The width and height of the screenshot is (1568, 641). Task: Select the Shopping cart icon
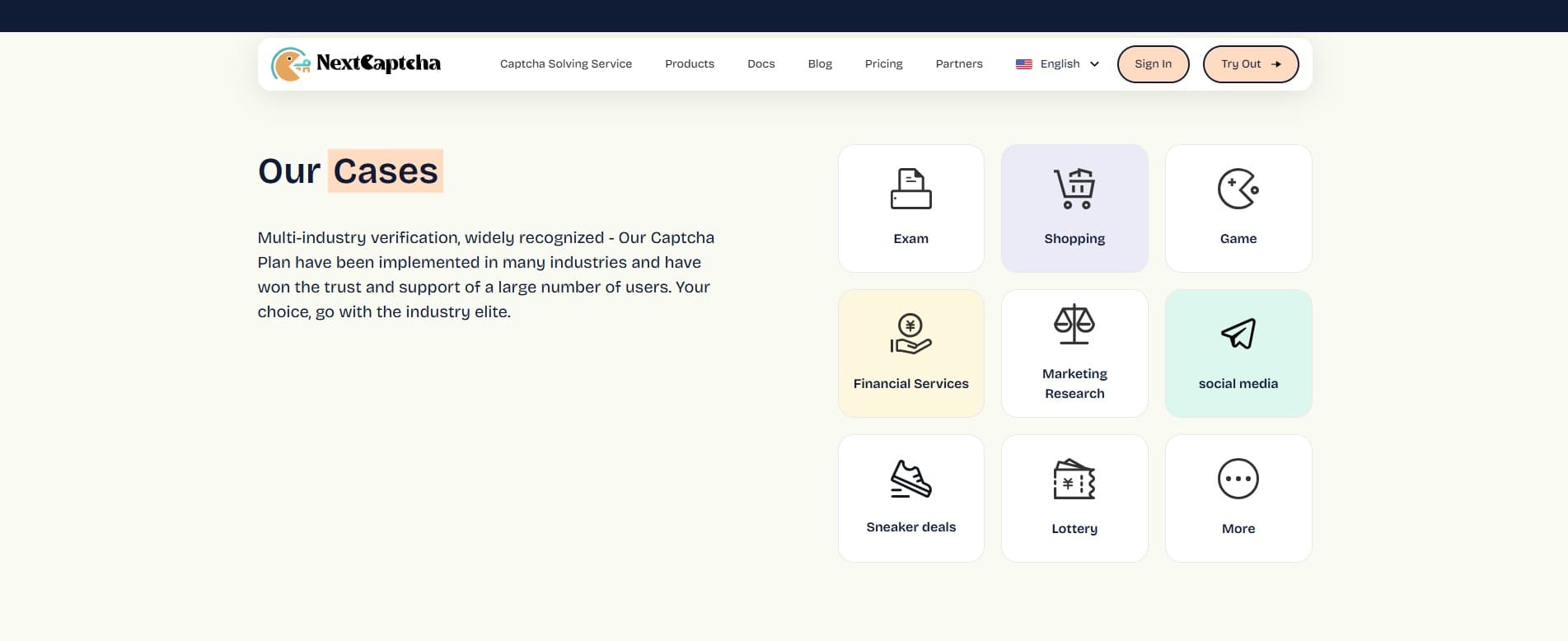click(x=1074, y=189)
